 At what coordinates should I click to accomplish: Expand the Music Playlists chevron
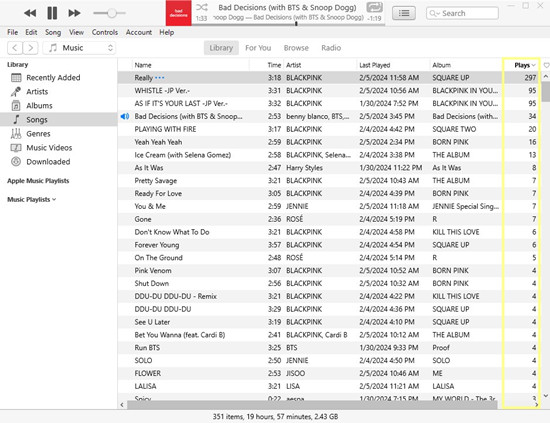click(x=54, y=200)
